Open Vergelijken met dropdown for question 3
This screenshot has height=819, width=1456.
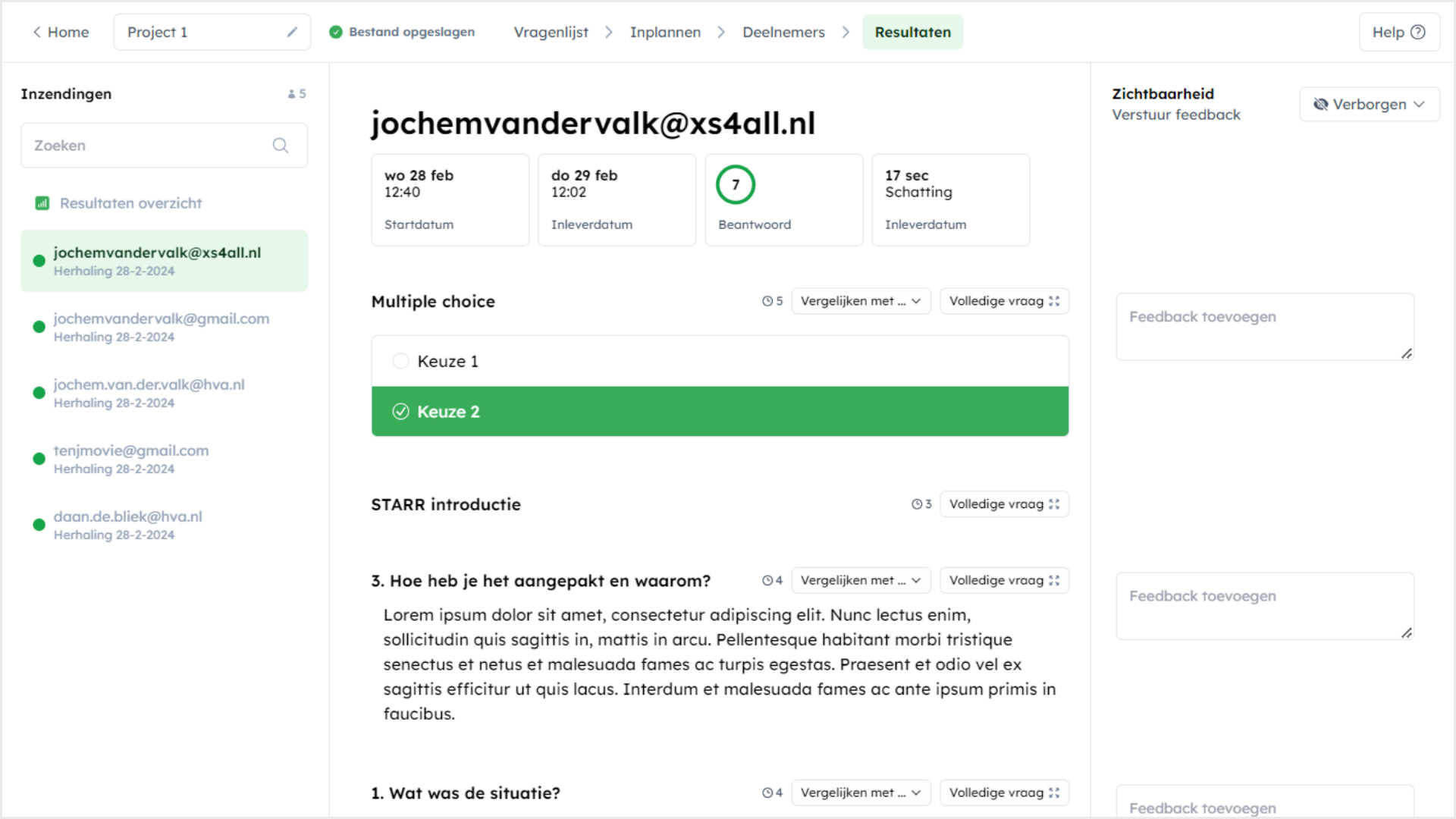click(861, 580)
